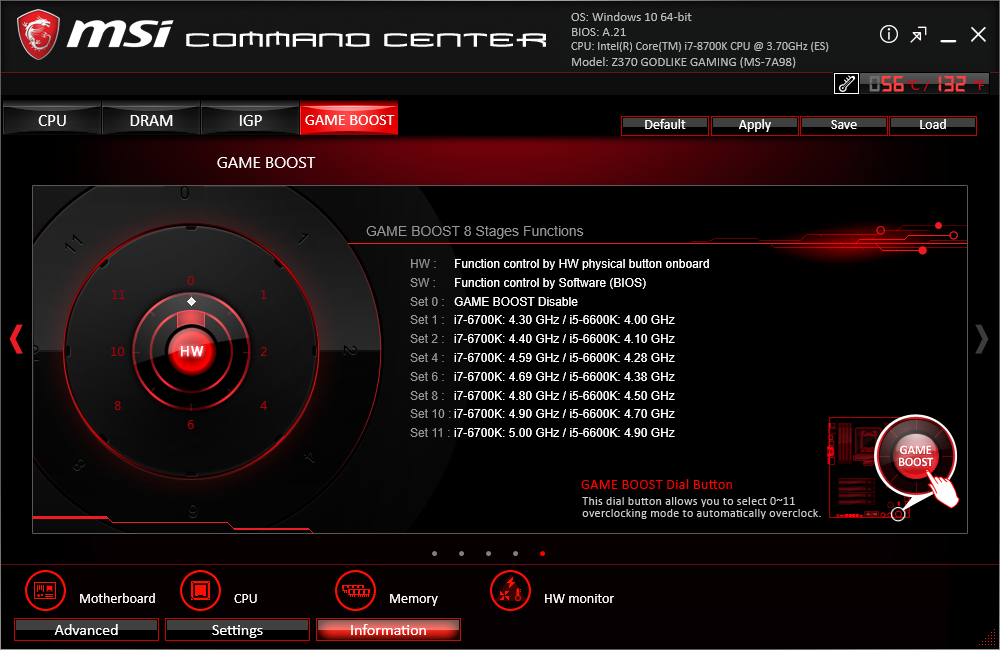Screen dimensions: 1000x650
Task: Select stage 2 on the boost dial
Action: point(263,351)
